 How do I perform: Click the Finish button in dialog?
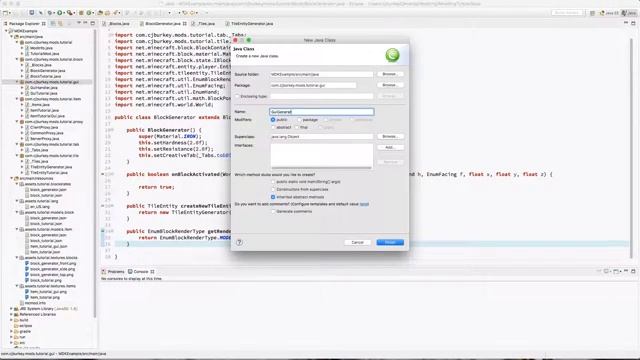point(390,242)
